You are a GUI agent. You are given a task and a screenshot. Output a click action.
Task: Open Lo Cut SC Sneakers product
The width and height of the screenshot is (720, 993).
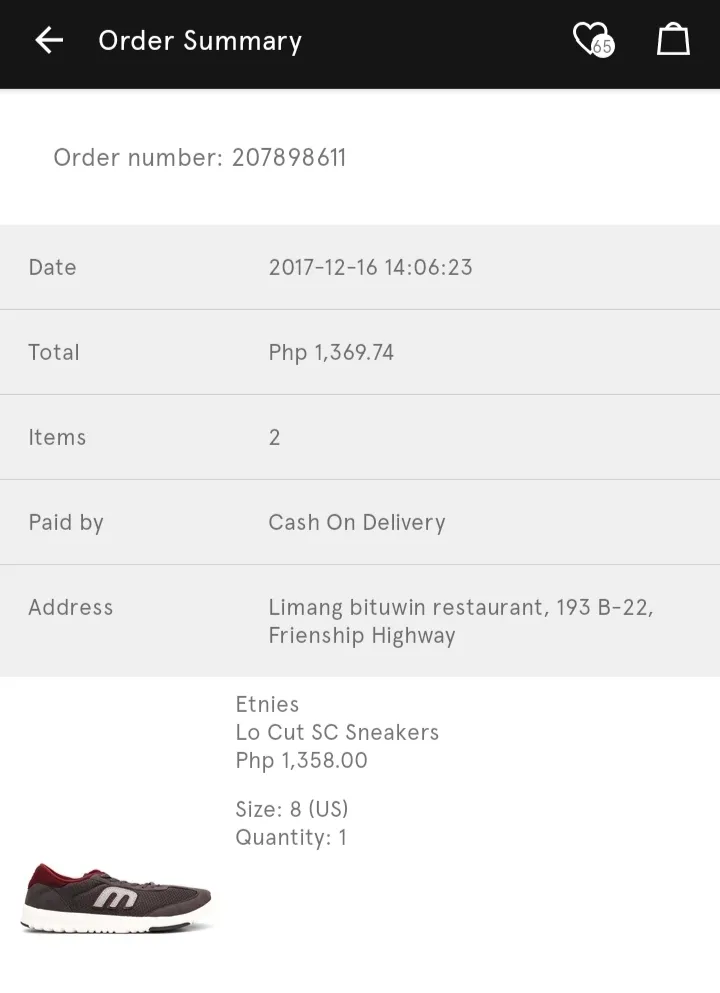337,732
